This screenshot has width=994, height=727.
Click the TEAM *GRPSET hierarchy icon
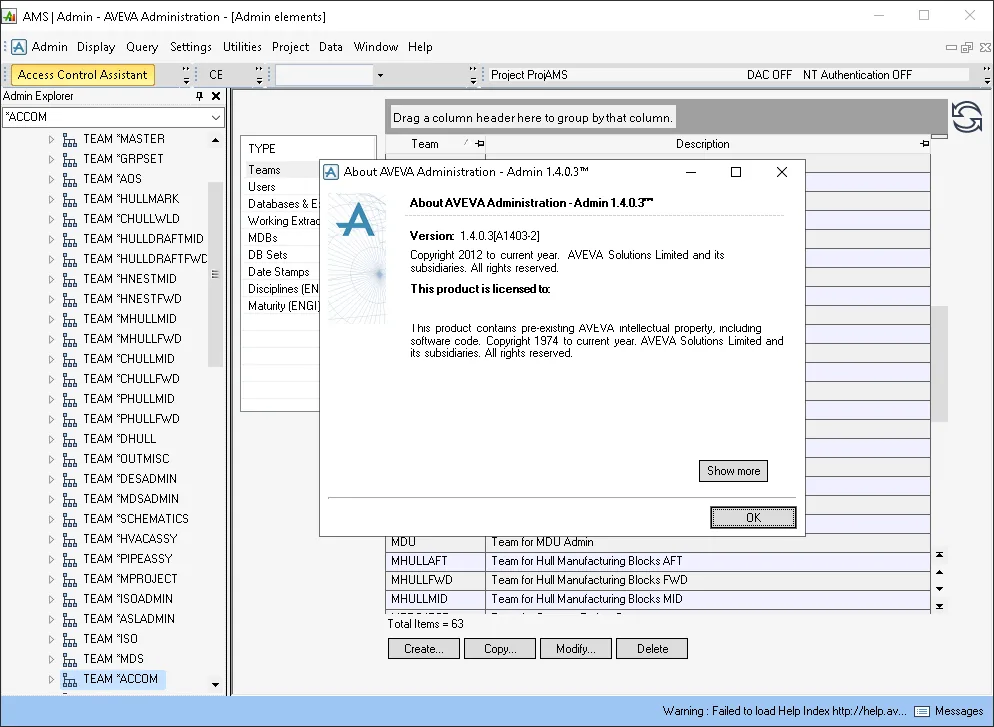(70, 159)
